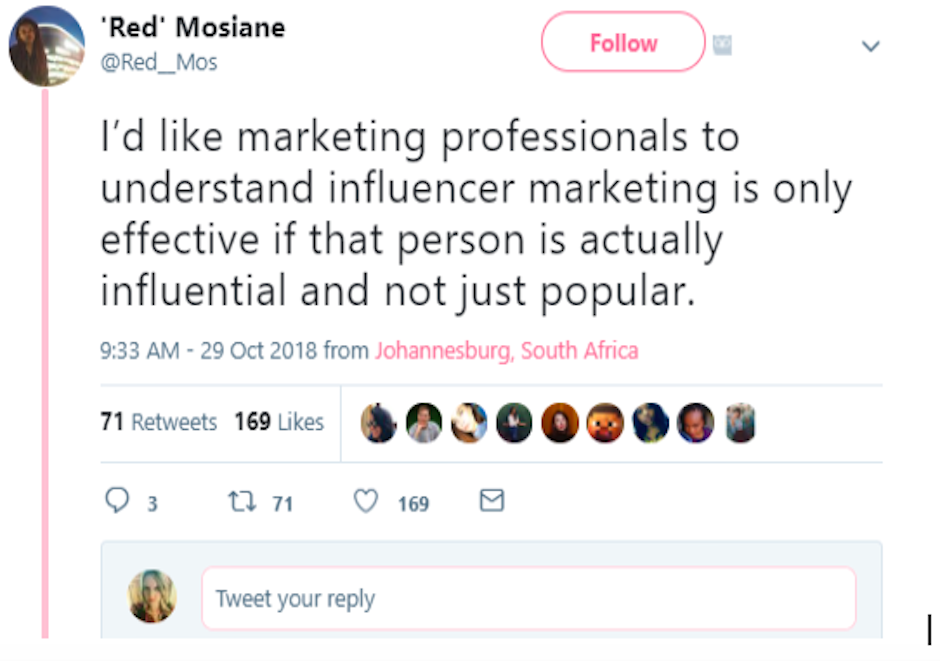940x661 pixels.
Task: Click the Follow button
Action: [x=623, y=43]
